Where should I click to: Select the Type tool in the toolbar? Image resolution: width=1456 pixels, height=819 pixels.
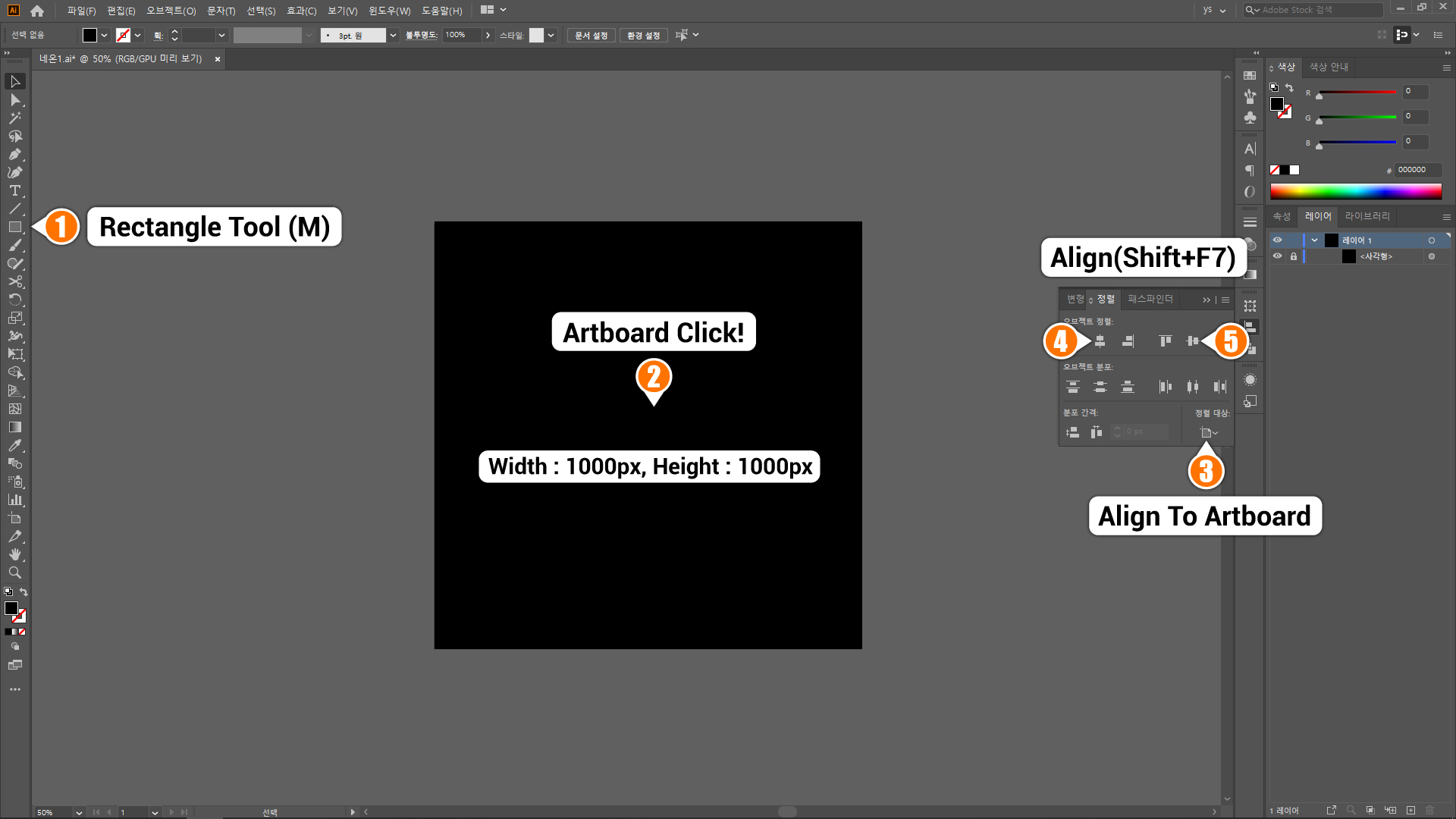point(14,190)
